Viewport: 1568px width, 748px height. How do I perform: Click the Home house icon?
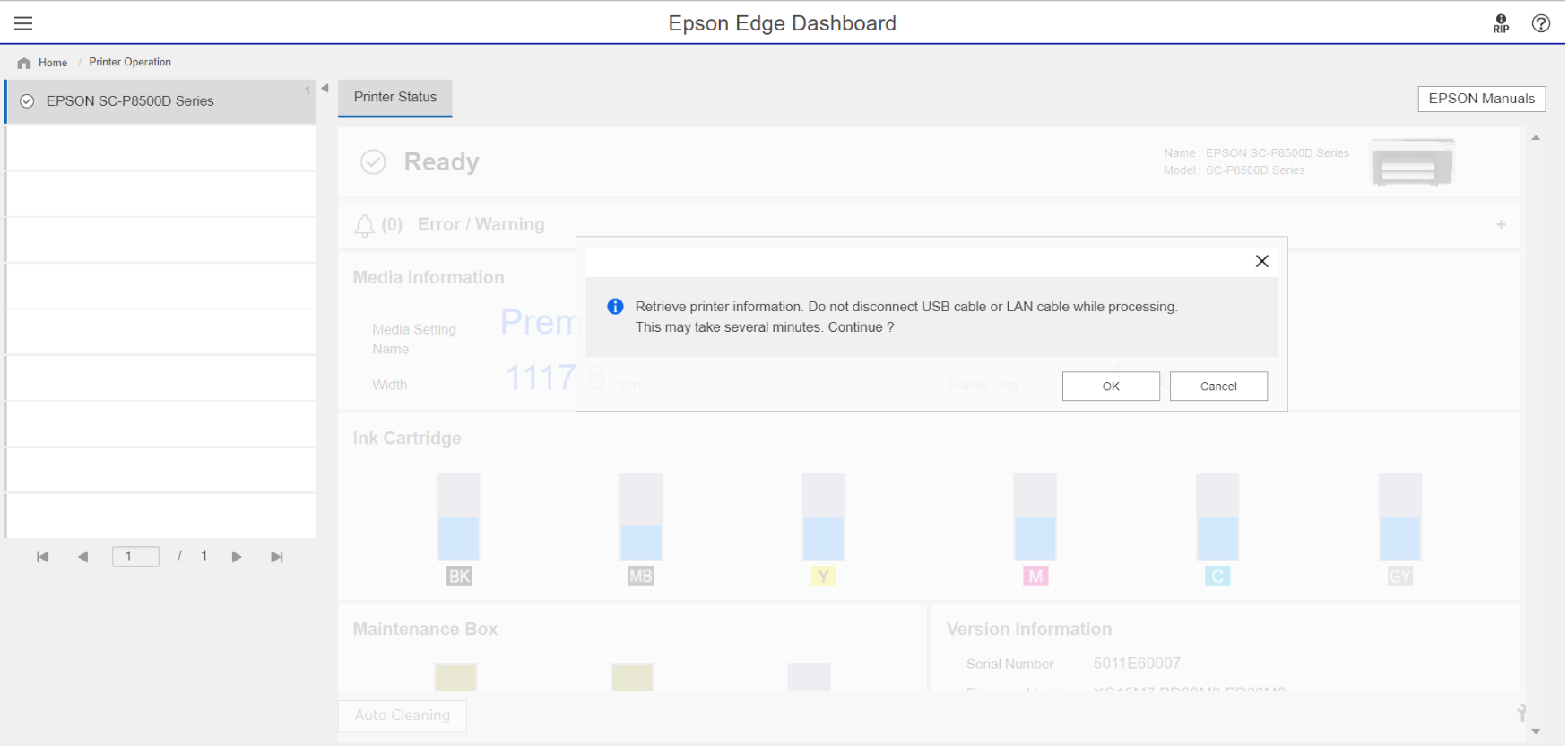coord(24,63)
